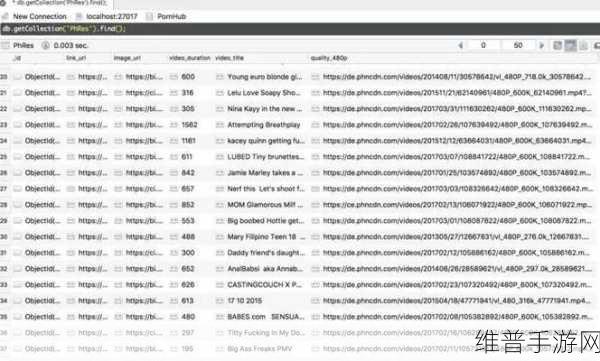Select row number 35
The image size is (600, 361).
click(4, 317)
